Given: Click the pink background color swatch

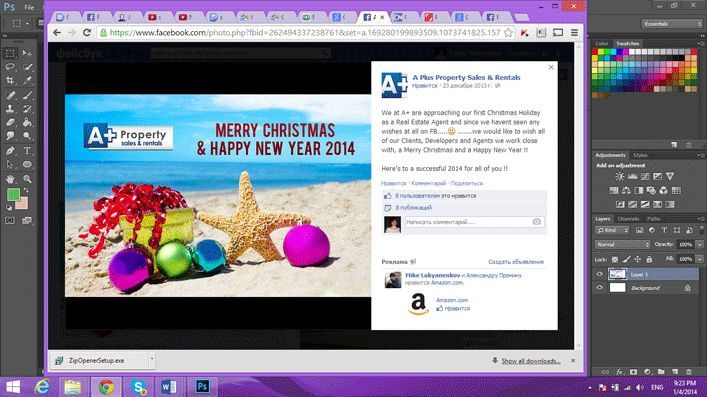Looking at the screenshot, I should coord(22,204).
